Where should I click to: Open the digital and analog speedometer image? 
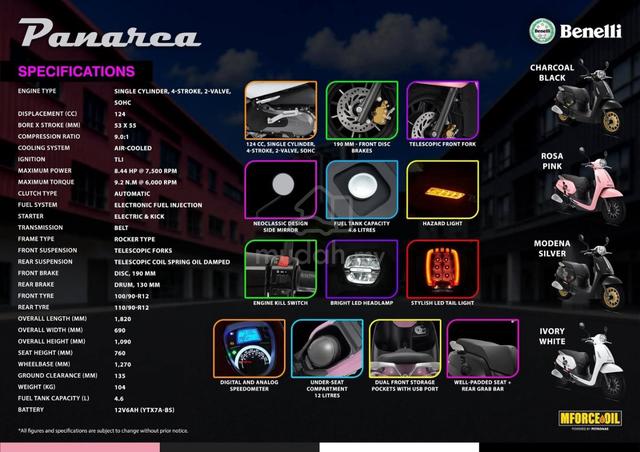pyautogui.click(x=249, y=348)
